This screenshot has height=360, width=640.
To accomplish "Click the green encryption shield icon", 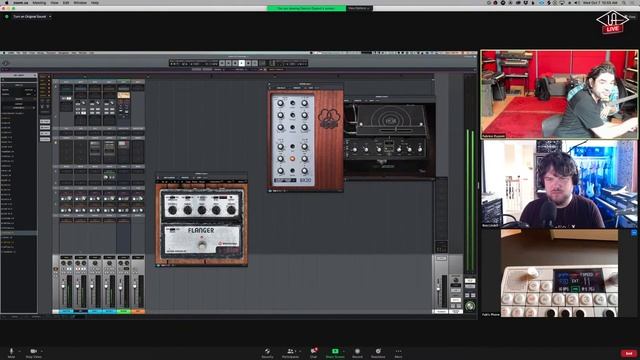I will [7, 17].
